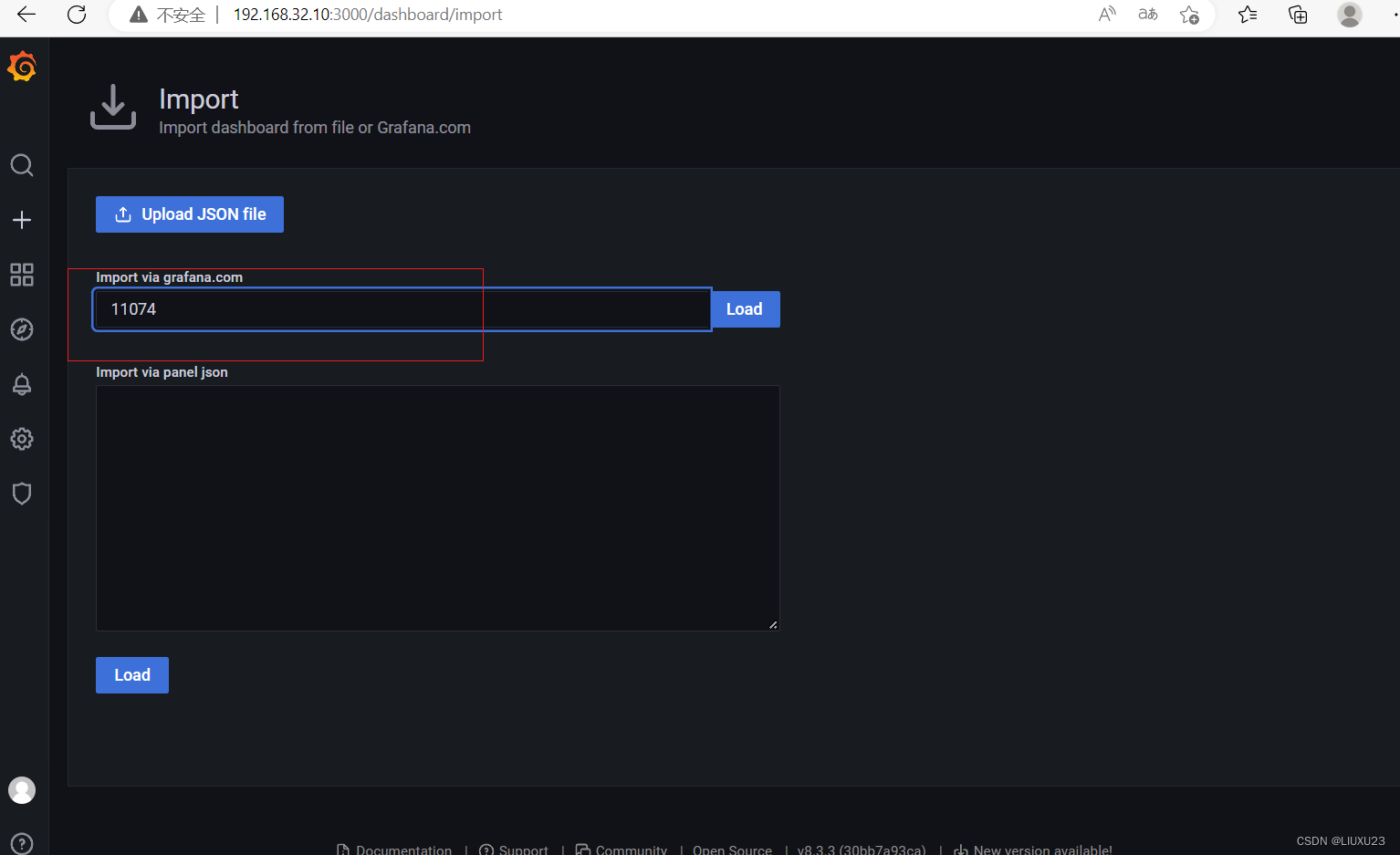Click the read aloud icon in address bar

click(1107, 15)
